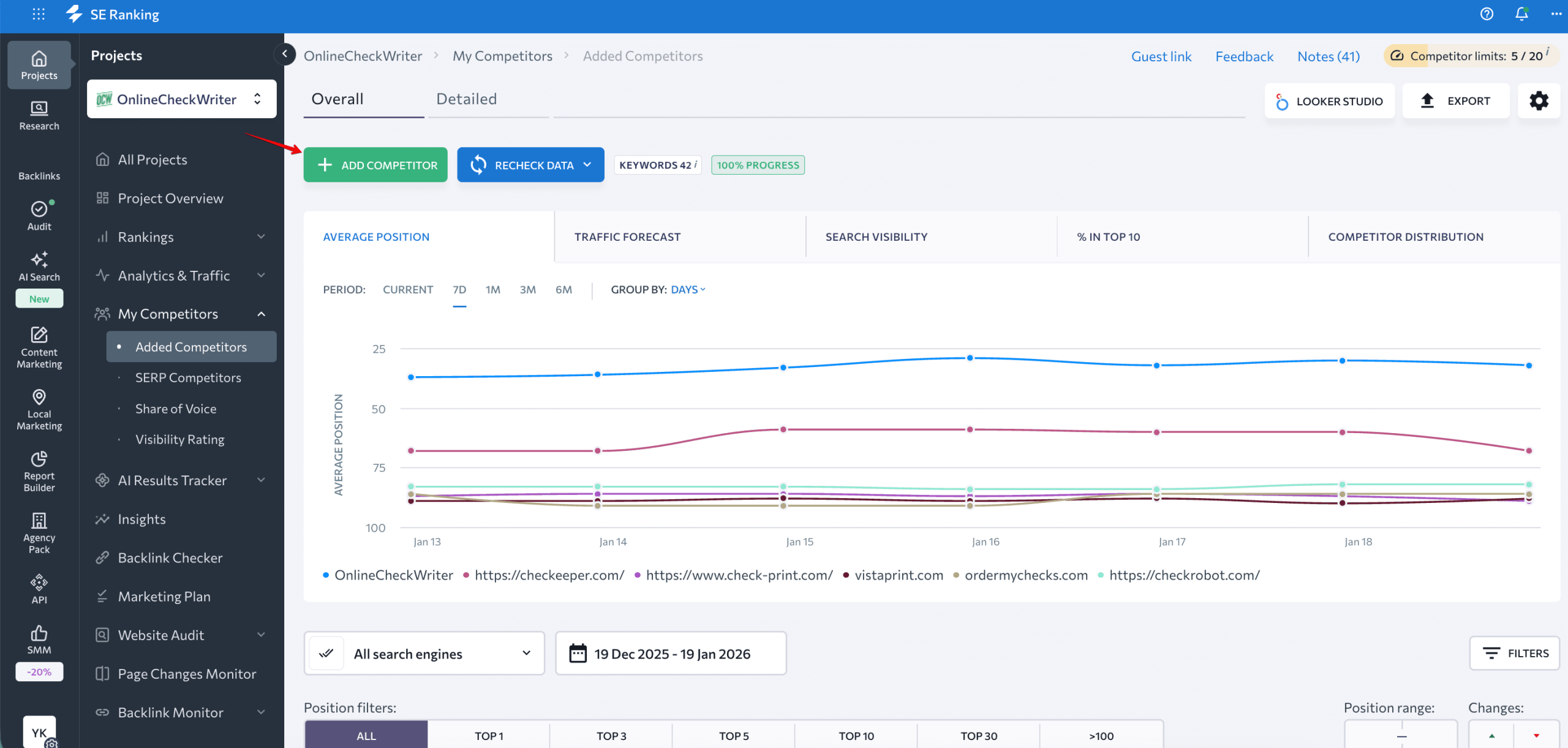Click the ADD COMPETITOR button
1568x748 pixels.
tap(375, 164)
